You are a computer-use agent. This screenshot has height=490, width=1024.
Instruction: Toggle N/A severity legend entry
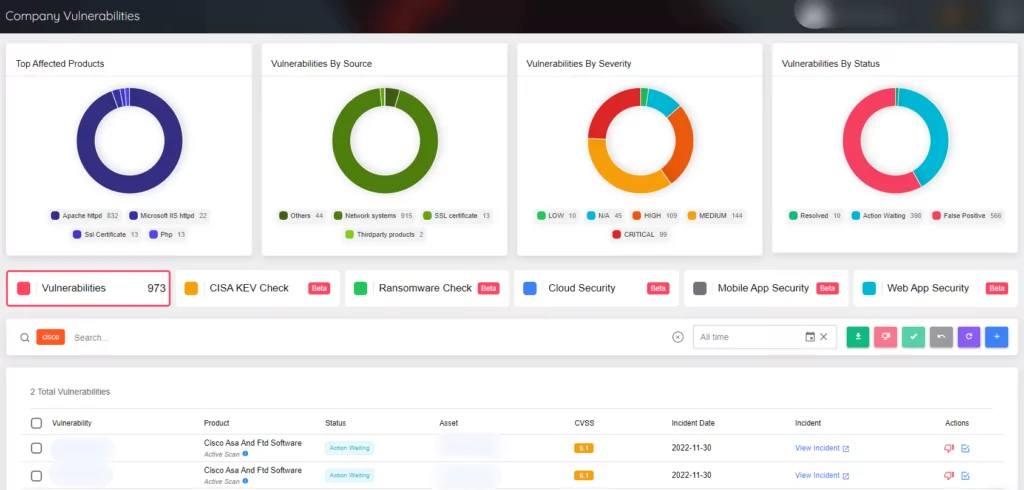click(605, 216)
